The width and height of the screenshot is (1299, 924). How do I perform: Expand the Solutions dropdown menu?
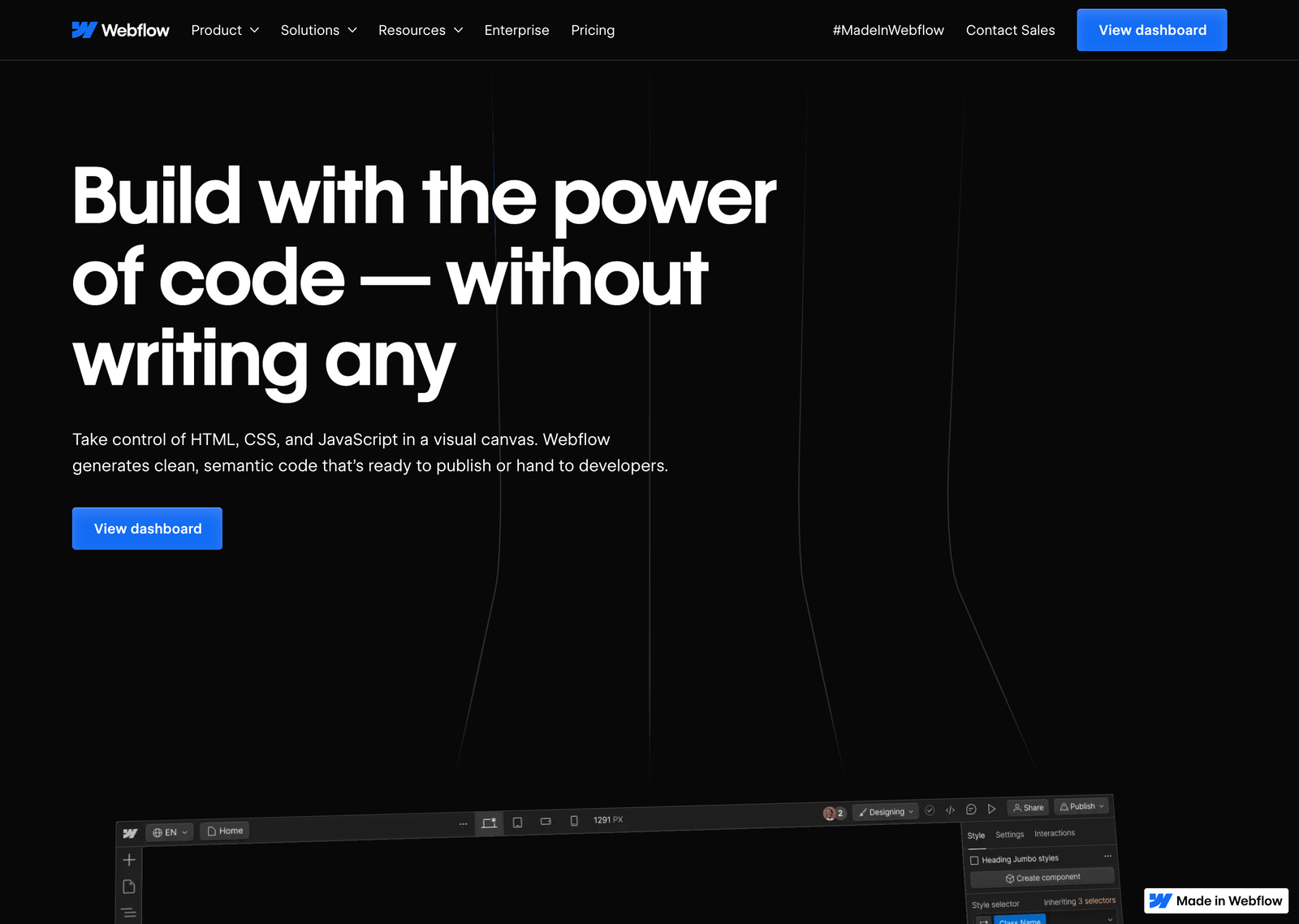319,30
